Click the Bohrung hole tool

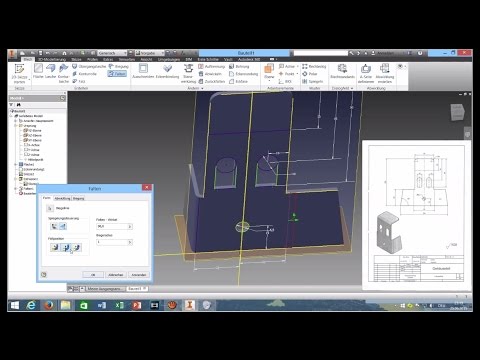coord(239,67)
